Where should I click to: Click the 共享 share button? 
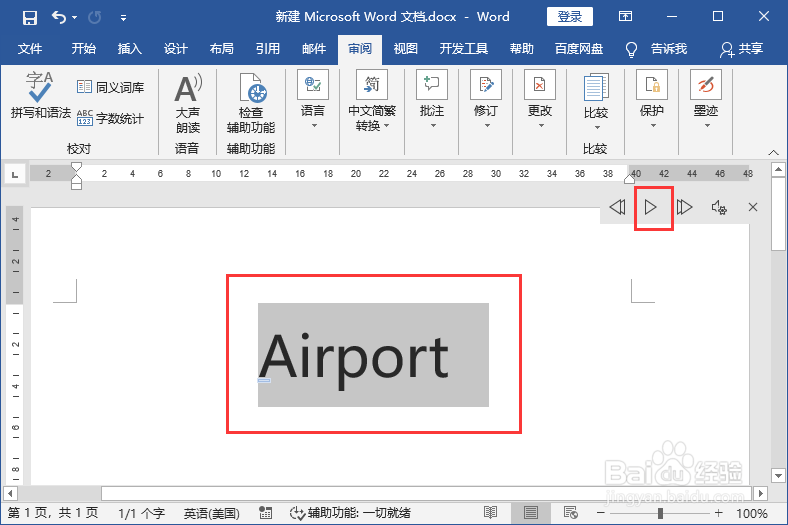741,49
